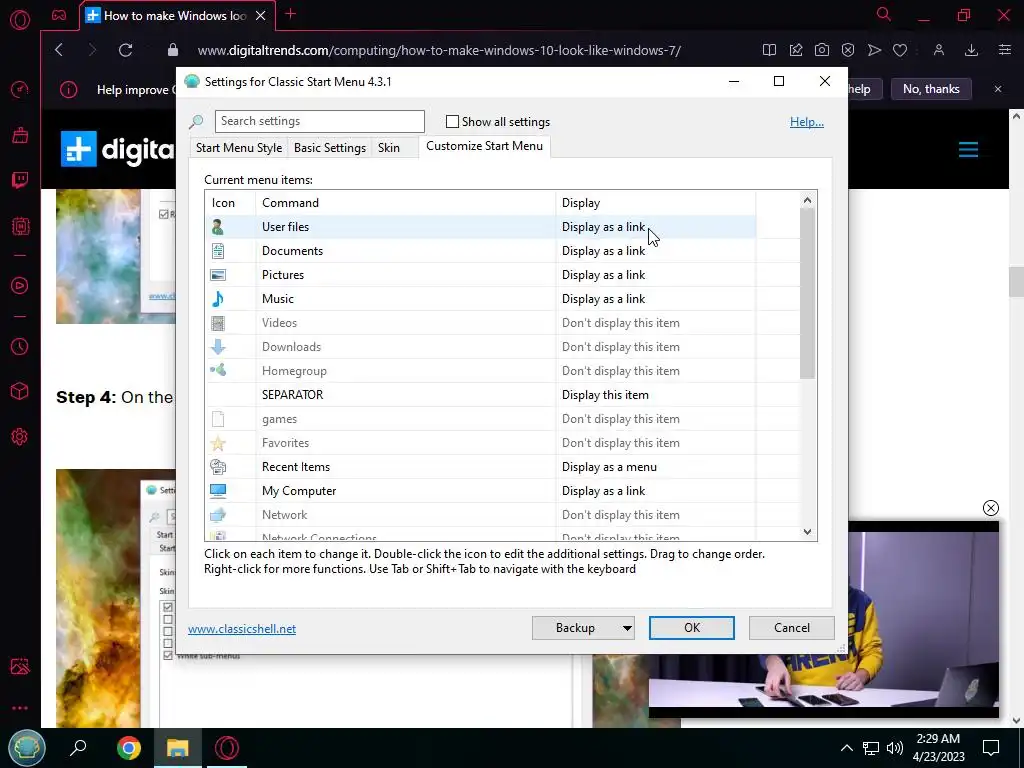Click No, thanks button in browser
The width and height of the screenshot is (1024, 768).
tap(931, 89)
